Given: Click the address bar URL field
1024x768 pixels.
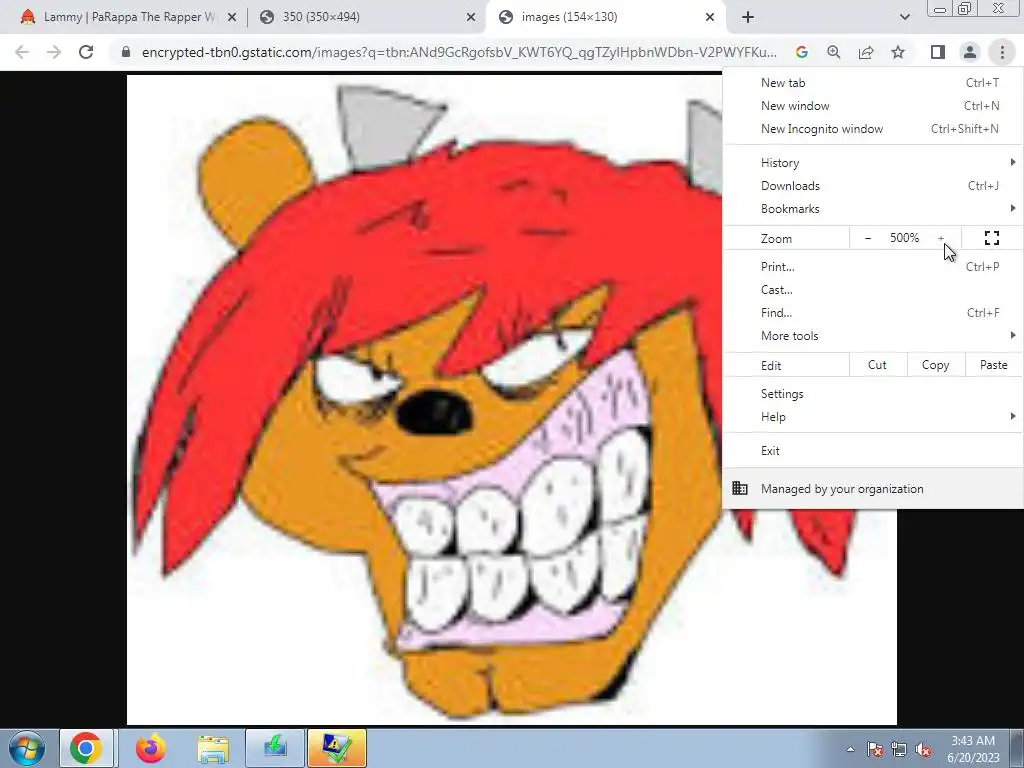Looking at the screenshot, I should pos(458,52).
